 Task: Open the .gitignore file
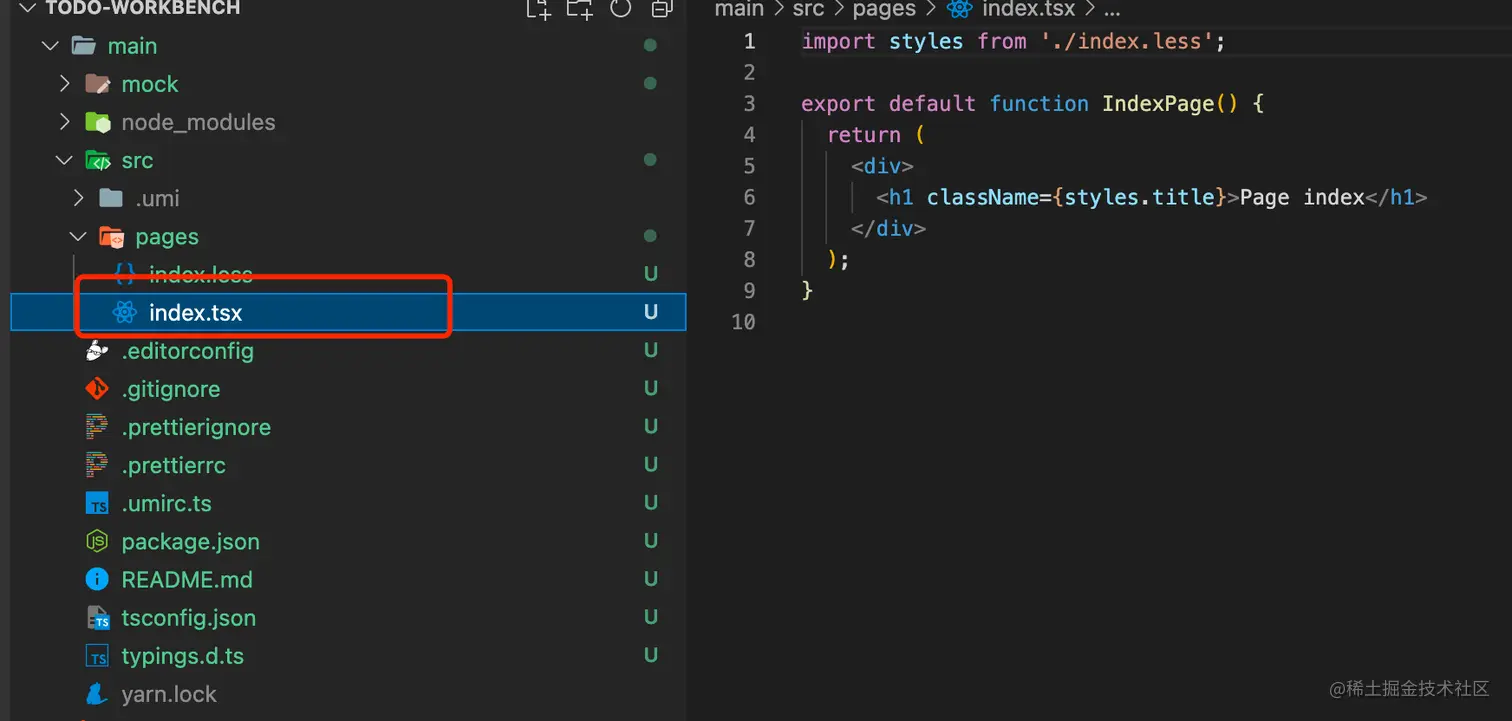[170, 389]
